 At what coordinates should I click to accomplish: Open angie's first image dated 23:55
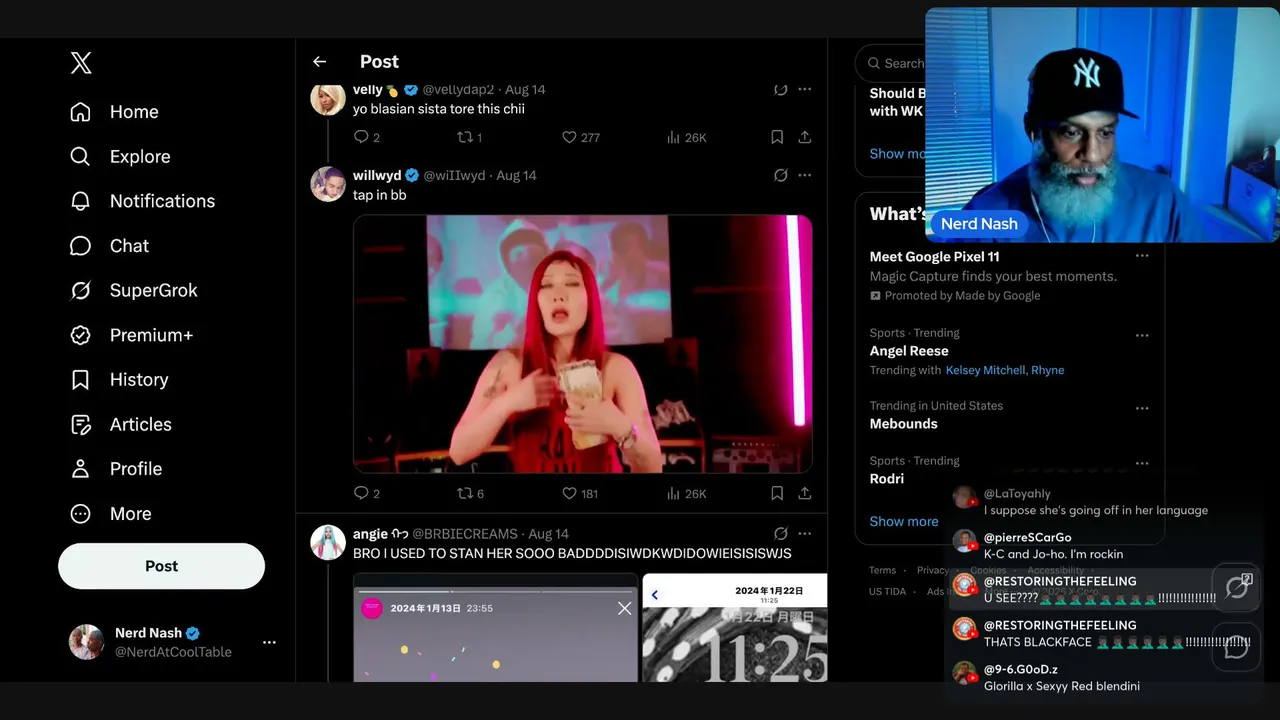[x=495, y=628]
